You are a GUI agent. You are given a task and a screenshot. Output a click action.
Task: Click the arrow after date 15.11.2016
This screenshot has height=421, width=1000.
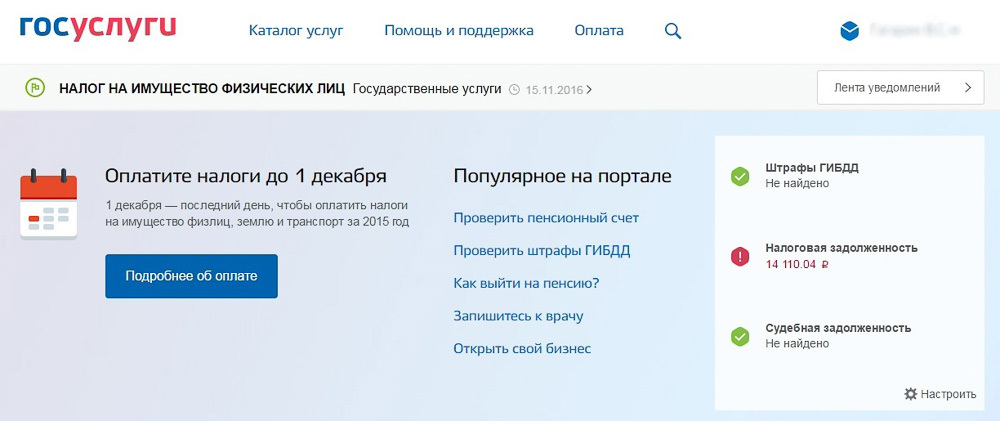[x=589, y=89]
